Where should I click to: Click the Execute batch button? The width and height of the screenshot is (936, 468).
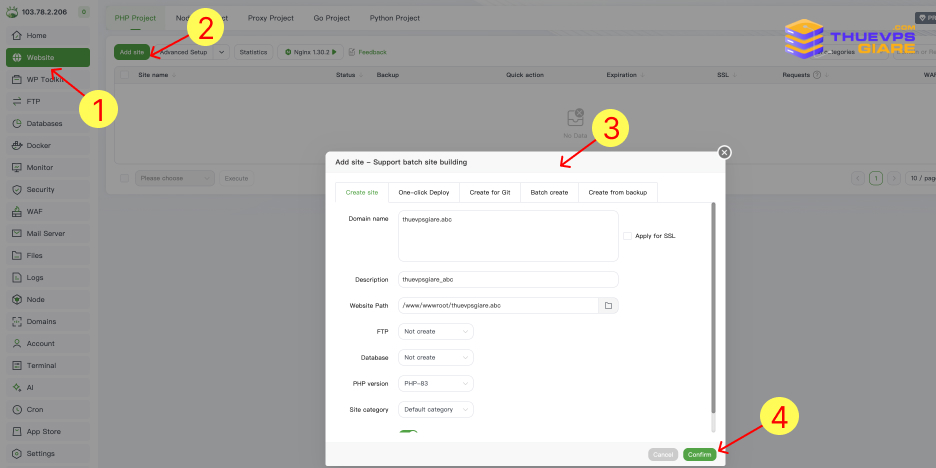click(x=236, y=178)
